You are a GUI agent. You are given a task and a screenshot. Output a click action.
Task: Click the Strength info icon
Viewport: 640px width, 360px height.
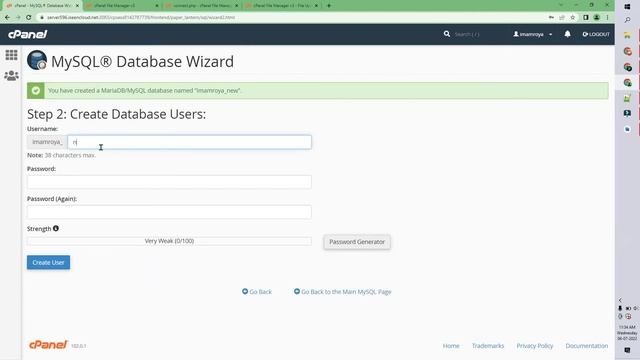point(56,229)
